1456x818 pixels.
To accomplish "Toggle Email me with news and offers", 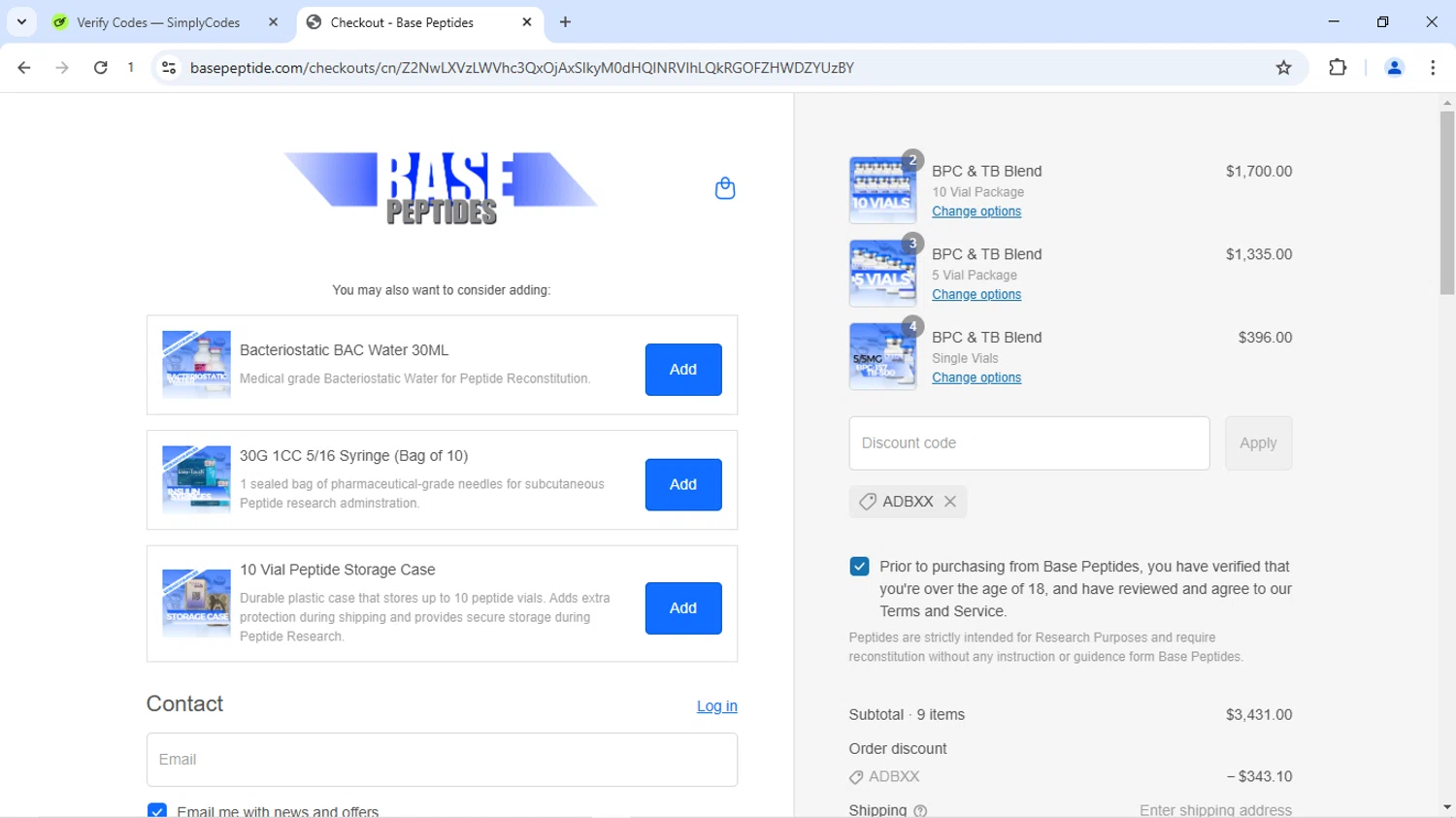I will pos(157,811).
